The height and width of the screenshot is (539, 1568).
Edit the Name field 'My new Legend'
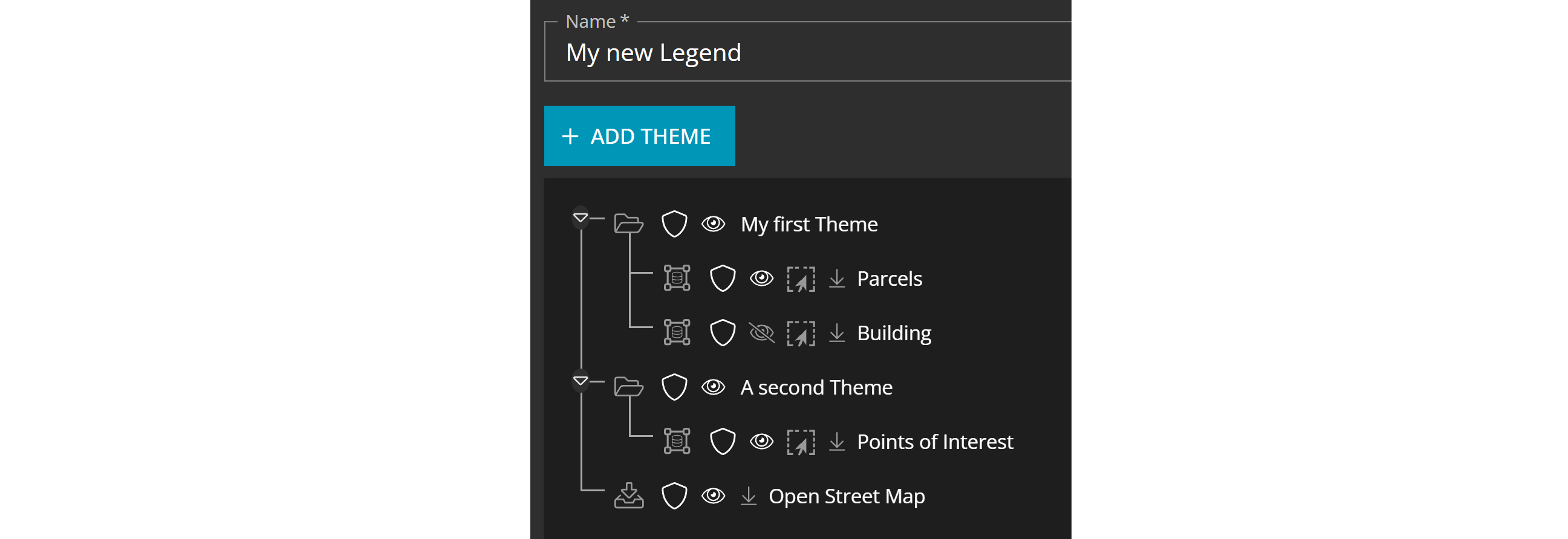[x=807, y=53]
